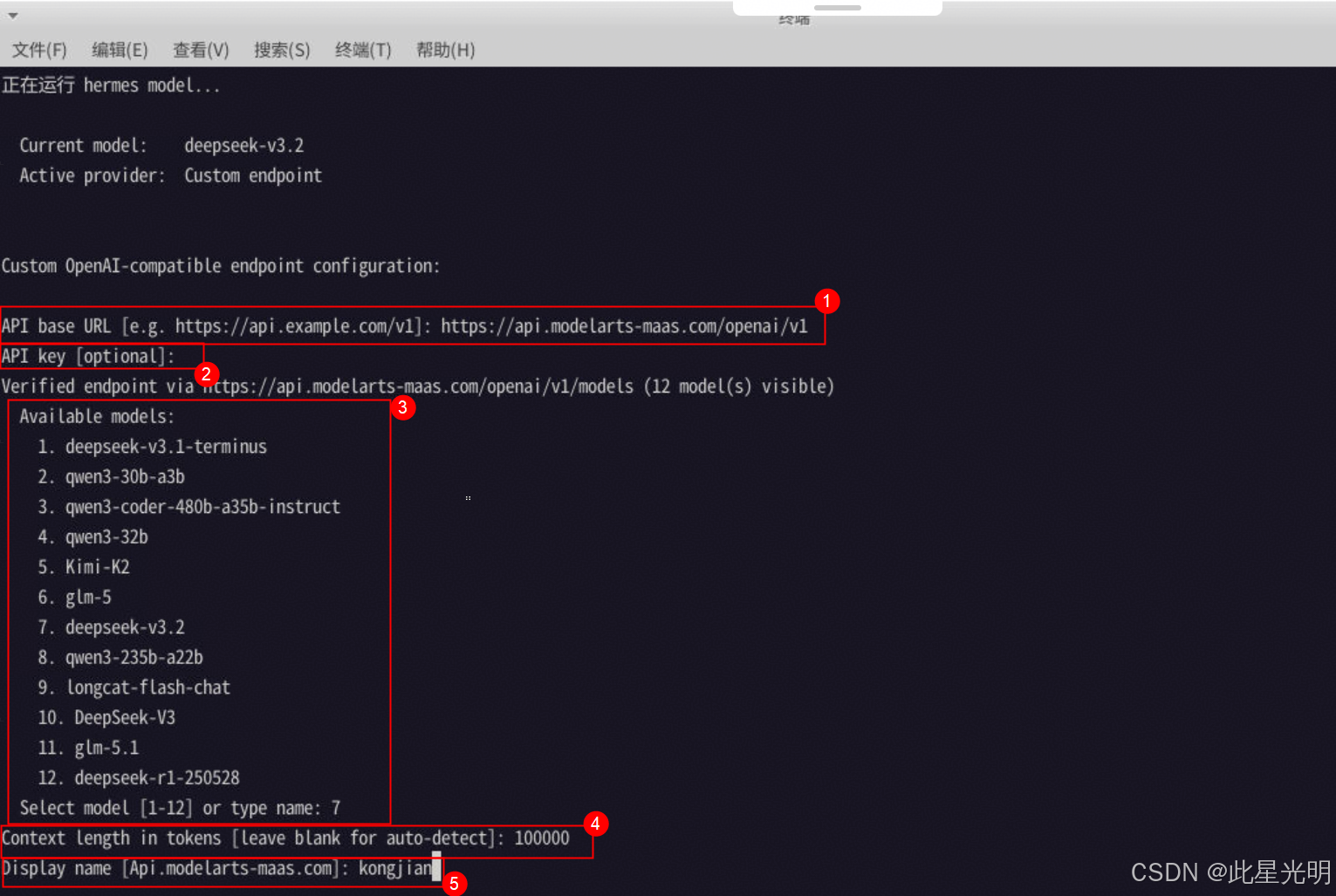Click the '正在运行 hermes model...' line
Screen dimensions: 1336x896
111,85
